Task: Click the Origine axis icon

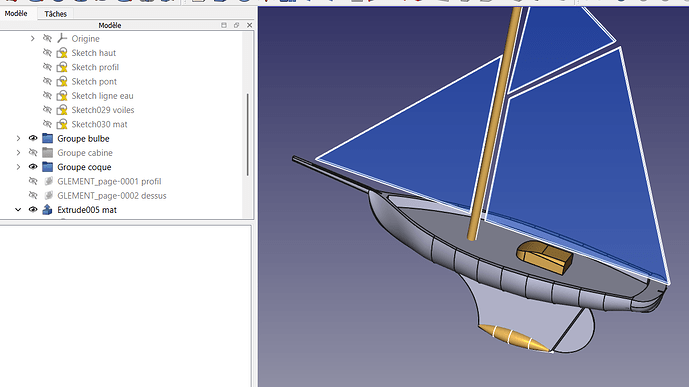Action: pyautogui.click(x=62, y=39)
